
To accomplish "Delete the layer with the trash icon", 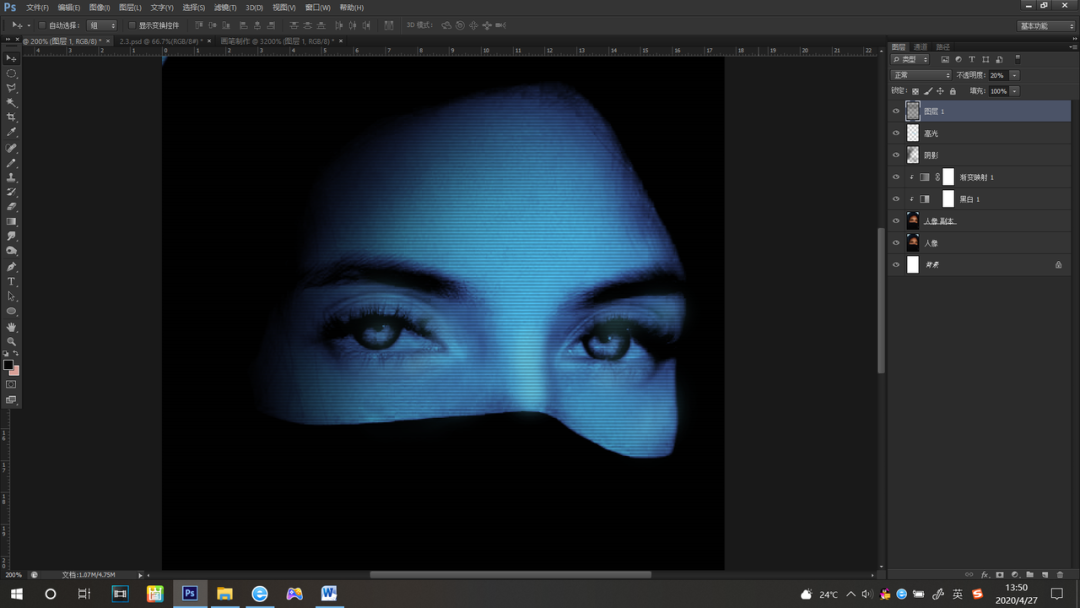I will [x=1060, y=574].
